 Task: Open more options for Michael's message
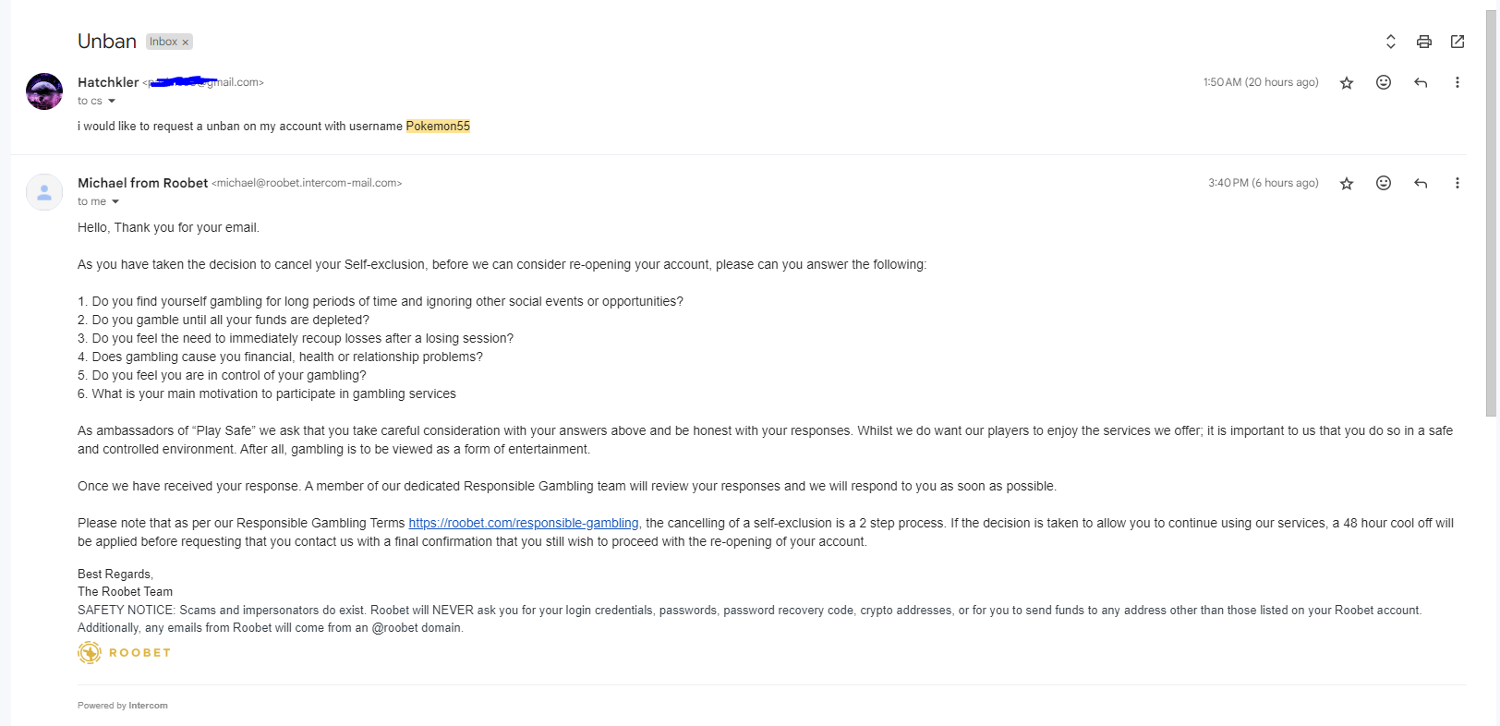click(1457, 183)
